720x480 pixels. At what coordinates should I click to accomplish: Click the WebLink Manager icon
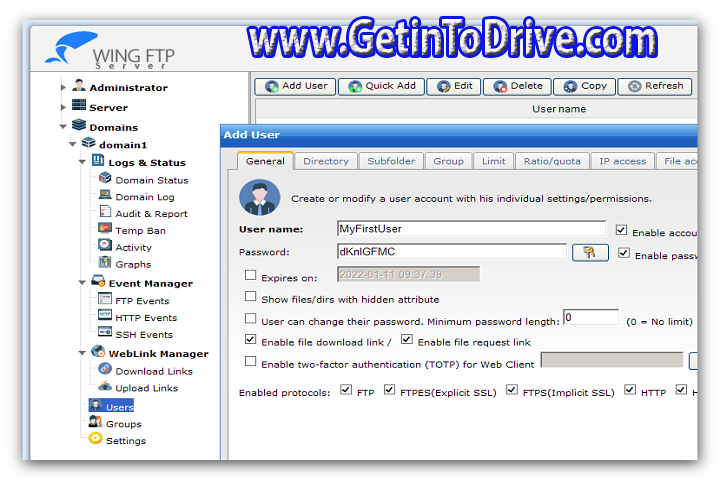click(x=98, y=351)
